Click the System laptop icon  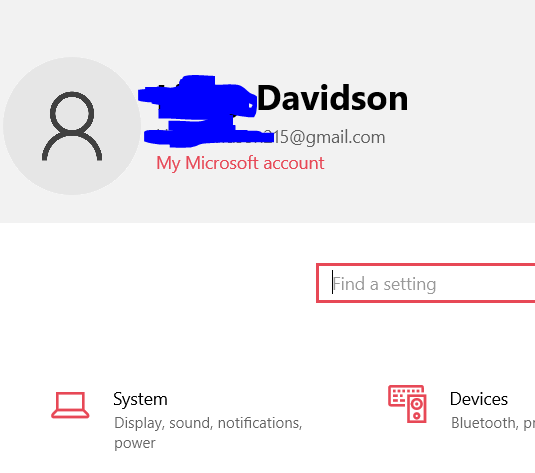pyautogui.click(x=70, y=405)
